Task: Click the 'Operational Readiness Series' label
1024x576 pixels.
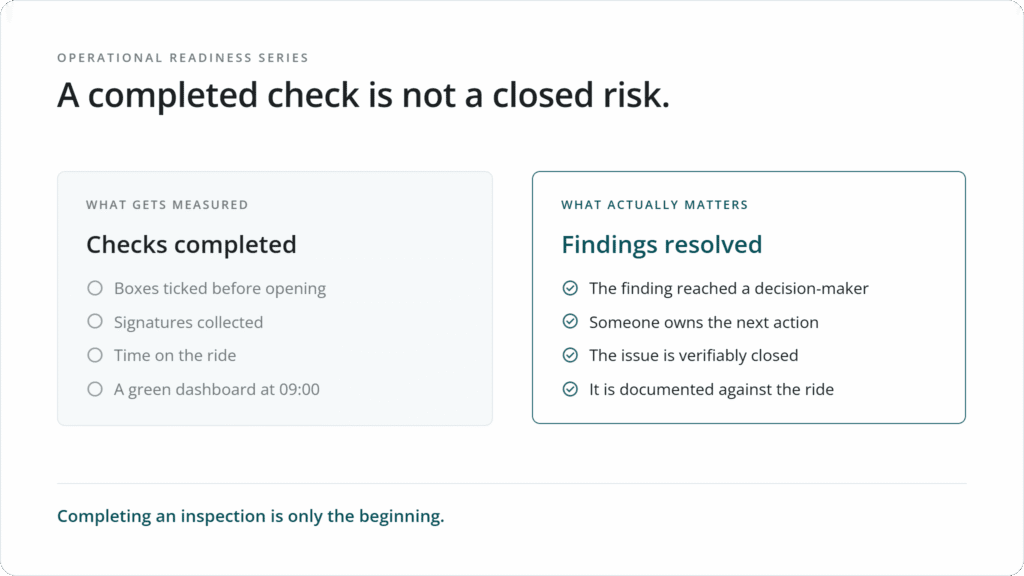Action: pos(183,58)
